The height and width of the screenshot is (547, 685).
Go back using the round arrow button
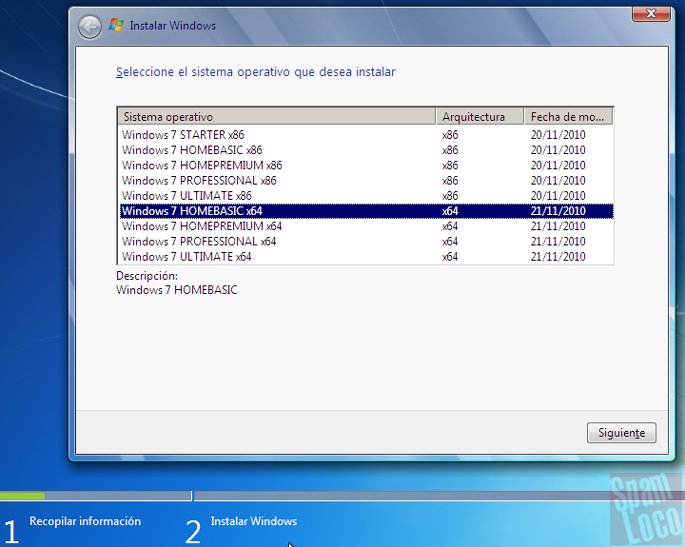click(90, 27)
